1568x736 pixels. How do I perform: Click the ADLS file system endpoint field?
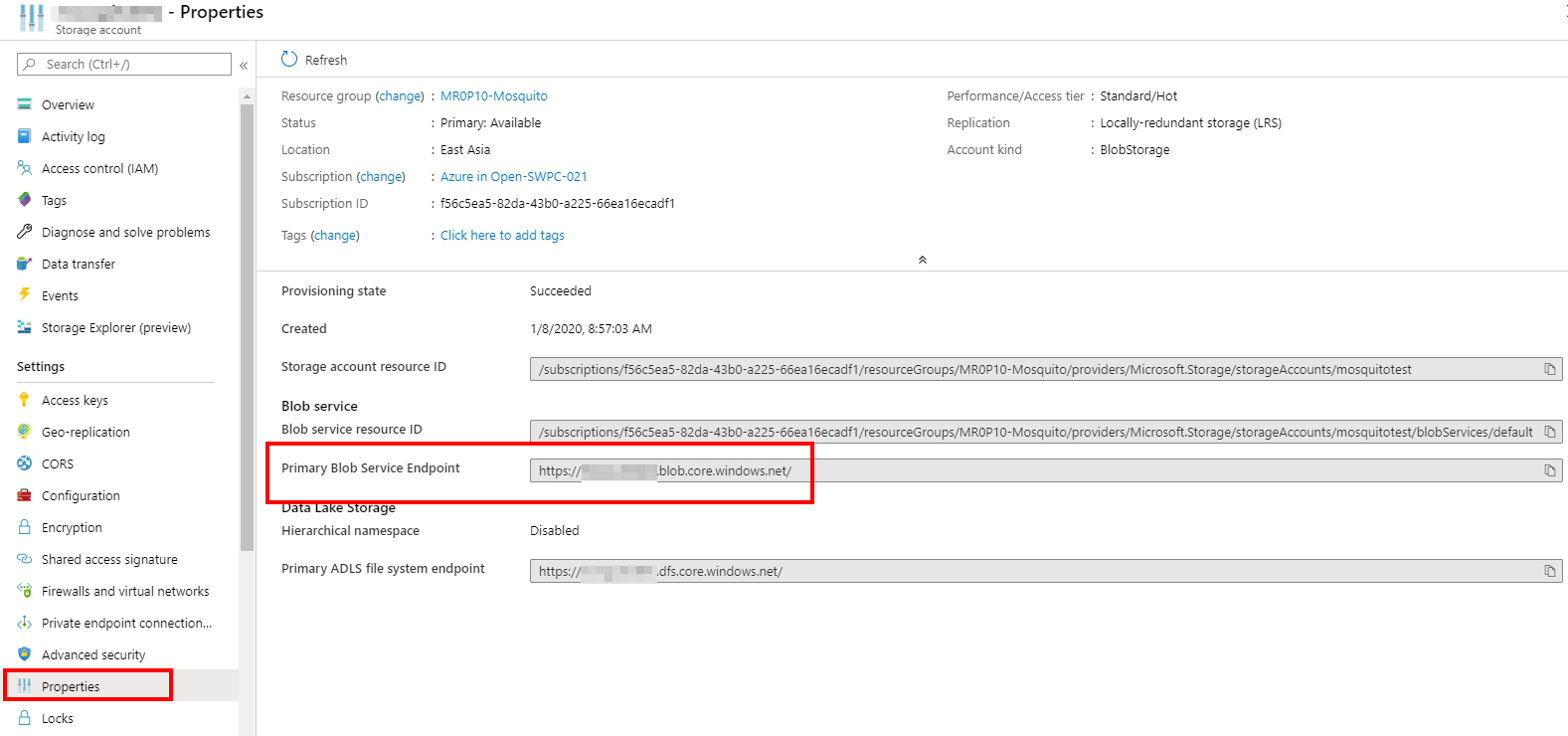click(1046, 571)
